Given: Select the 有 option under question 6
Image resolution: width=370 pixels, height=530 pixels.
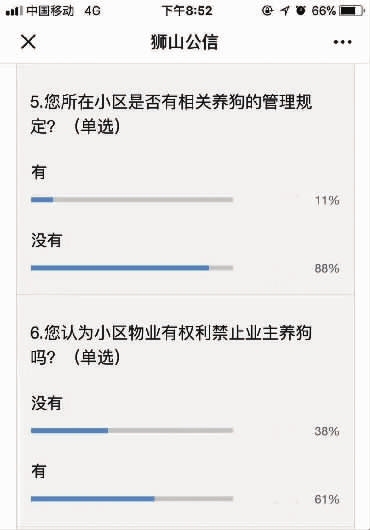Looking at the screenshot, I should [x=39, y=471].
